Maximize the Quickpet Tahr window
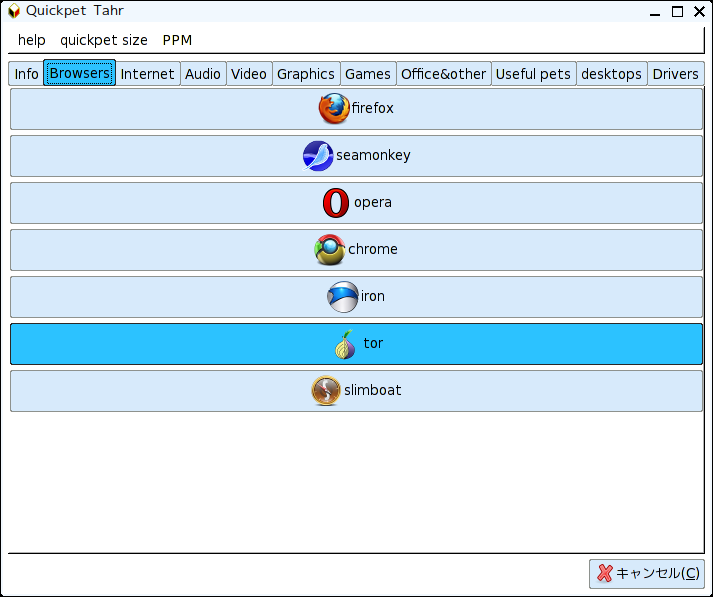 tap(678, 11)
